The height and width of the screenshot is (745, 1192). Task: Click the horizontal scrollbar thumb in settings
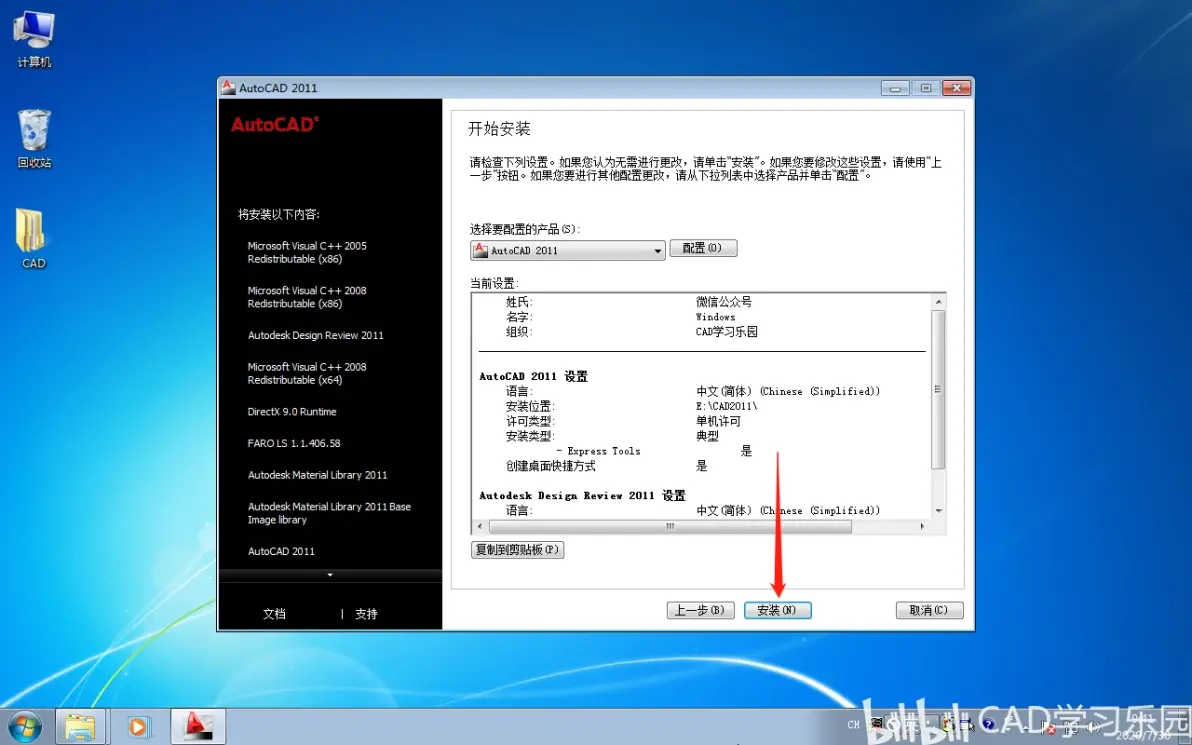coord(670,526)
